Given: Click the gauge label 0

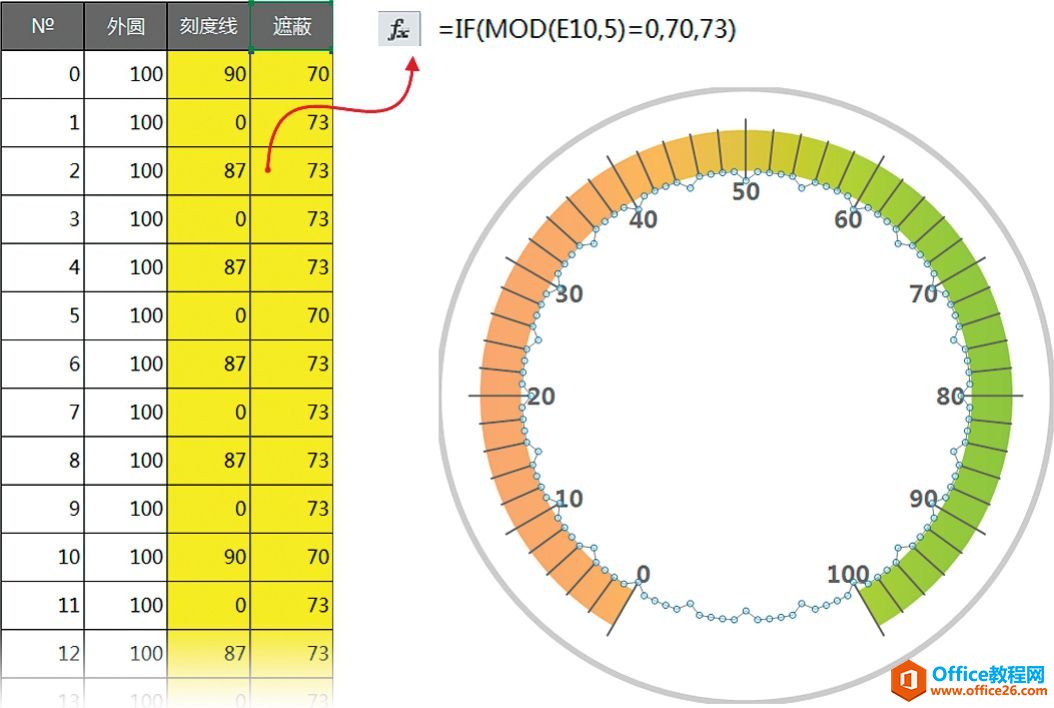Looking at the screenshot, I should point(643,574).
